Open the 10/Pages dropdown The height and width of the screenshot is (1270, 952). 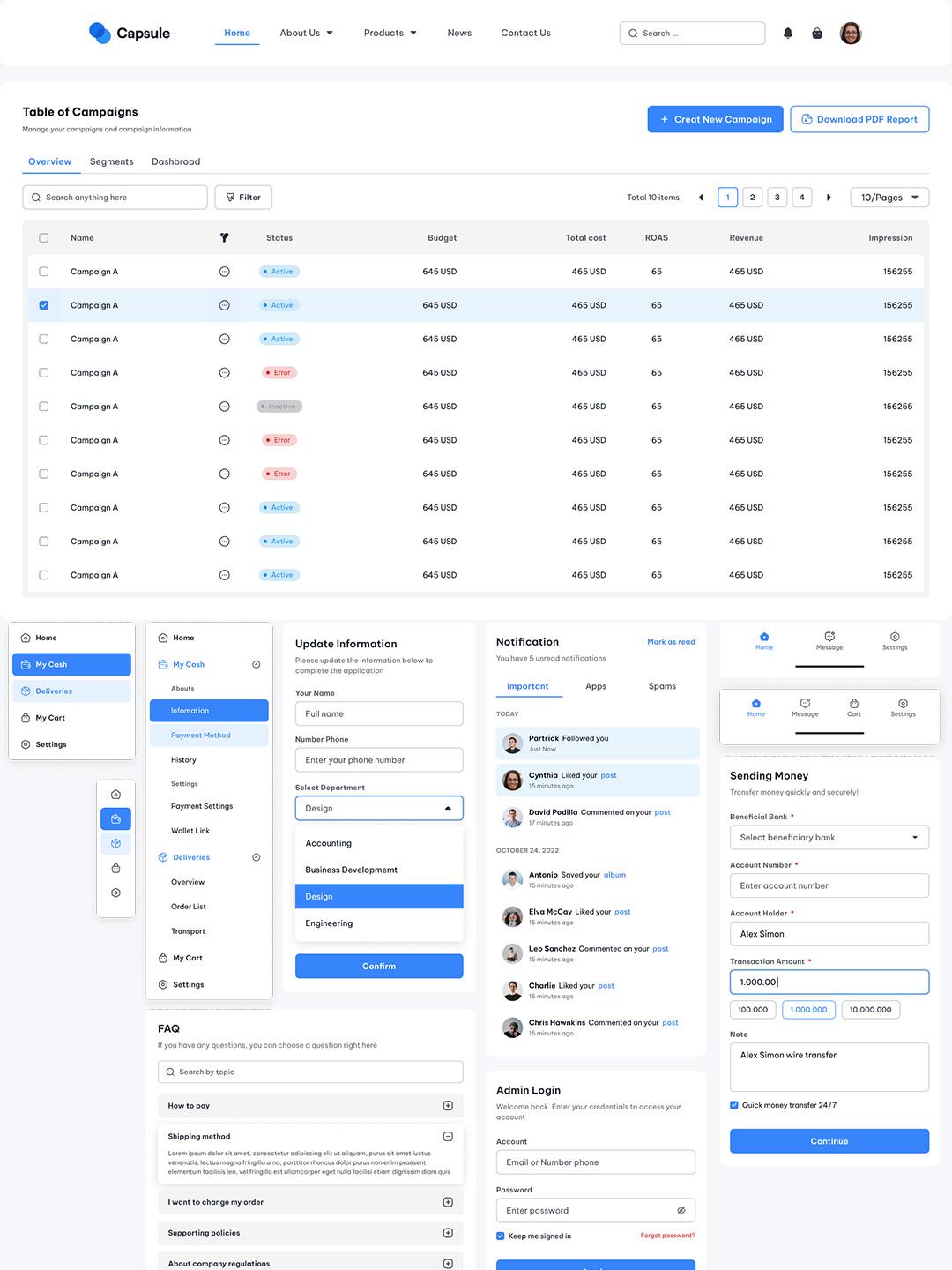pyautogui.click(x=889, y=198)
